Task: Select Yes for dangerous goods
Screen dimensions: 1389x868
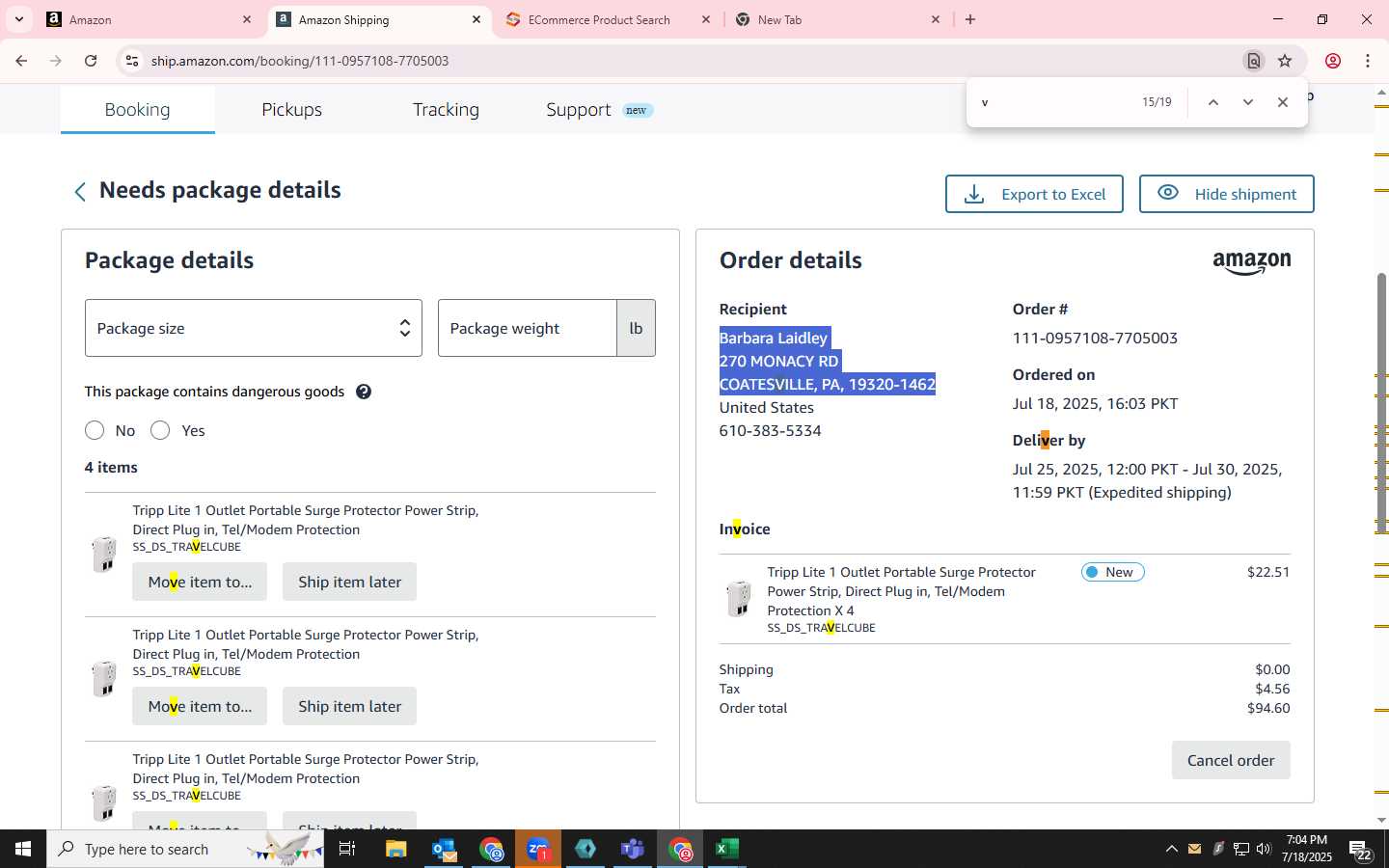Action: (160, 430)
